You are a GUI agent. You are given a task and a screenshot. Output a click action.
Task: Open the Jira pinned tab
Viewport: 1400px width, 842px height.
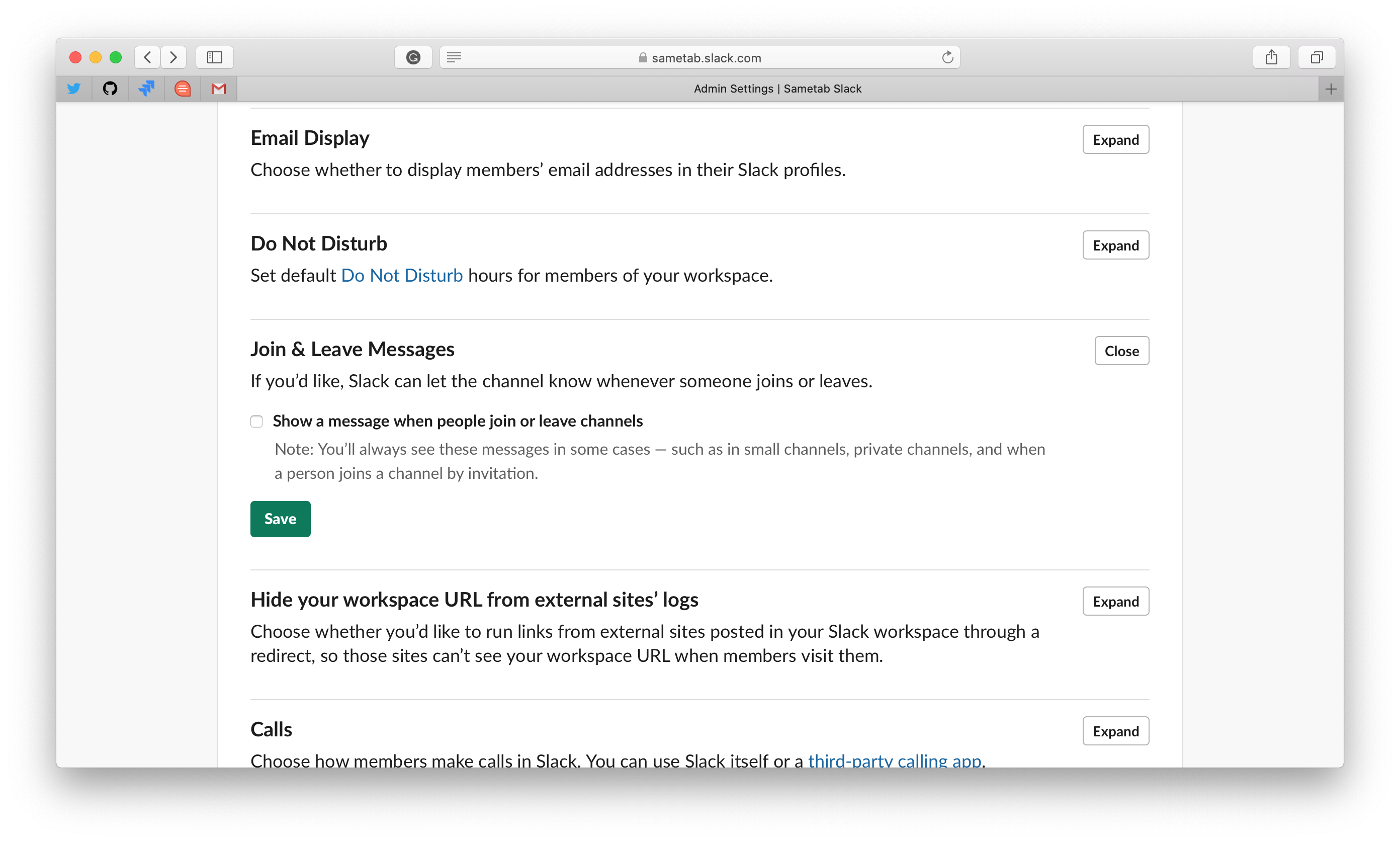146,89
